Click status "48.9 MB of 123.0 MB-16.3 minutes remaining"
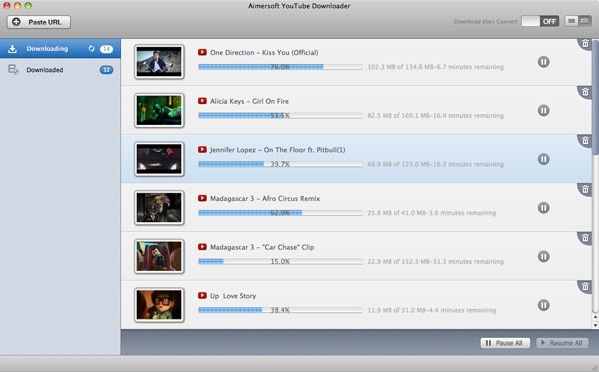The image size is (599, 372). 435,164
